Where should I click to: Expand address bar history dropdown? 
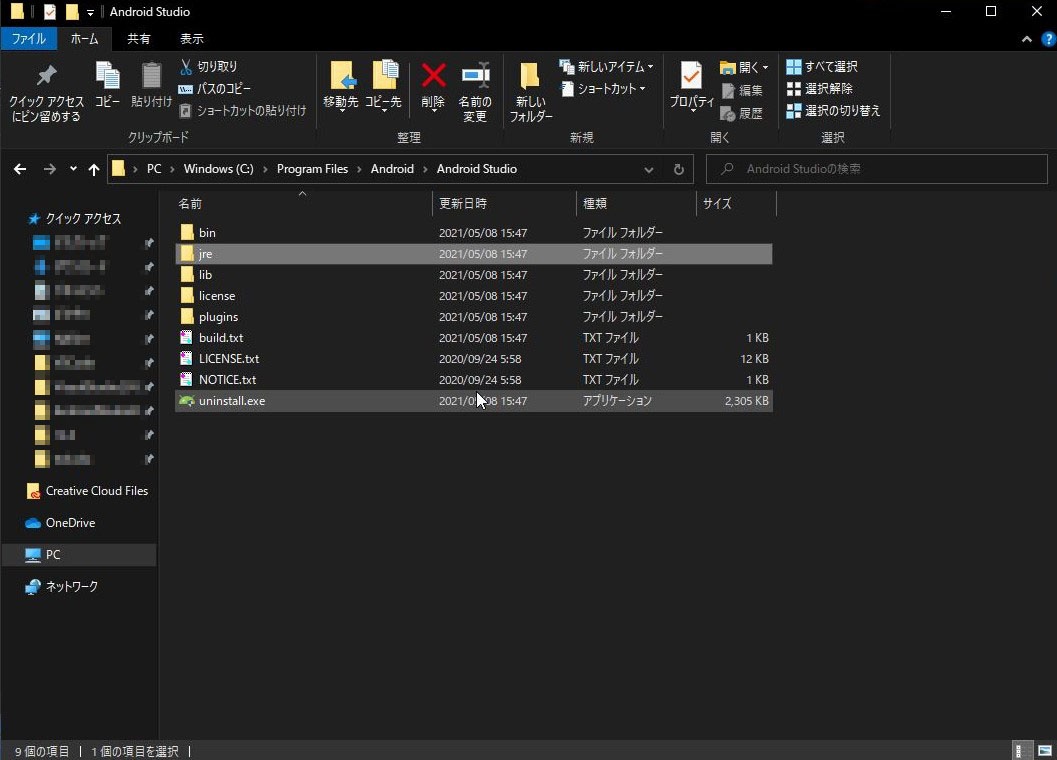click(648, 169)
